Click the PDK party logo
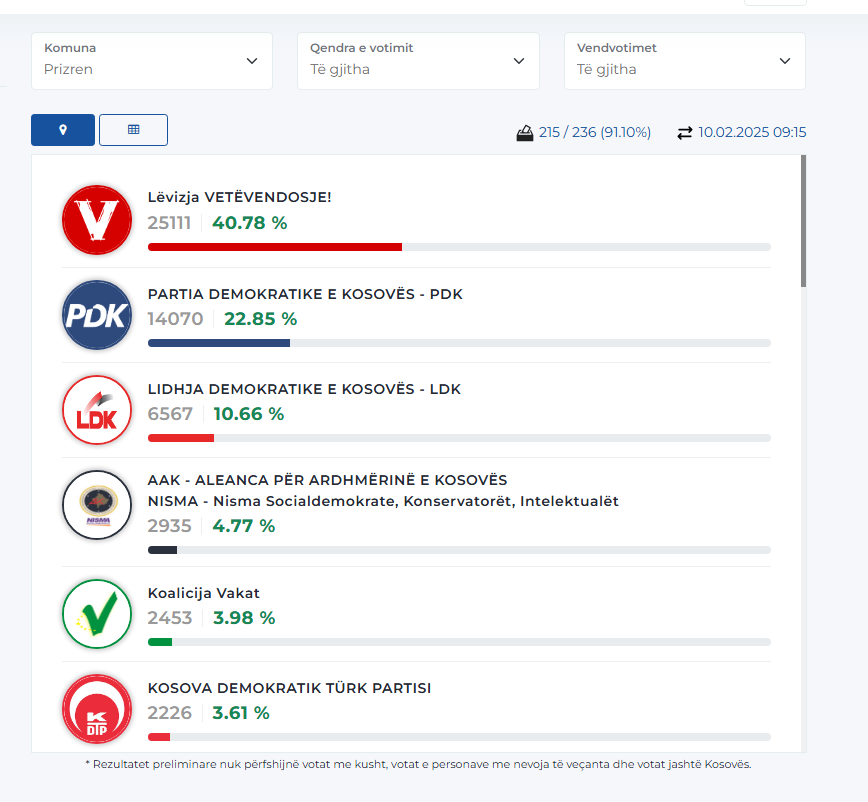 97,315
